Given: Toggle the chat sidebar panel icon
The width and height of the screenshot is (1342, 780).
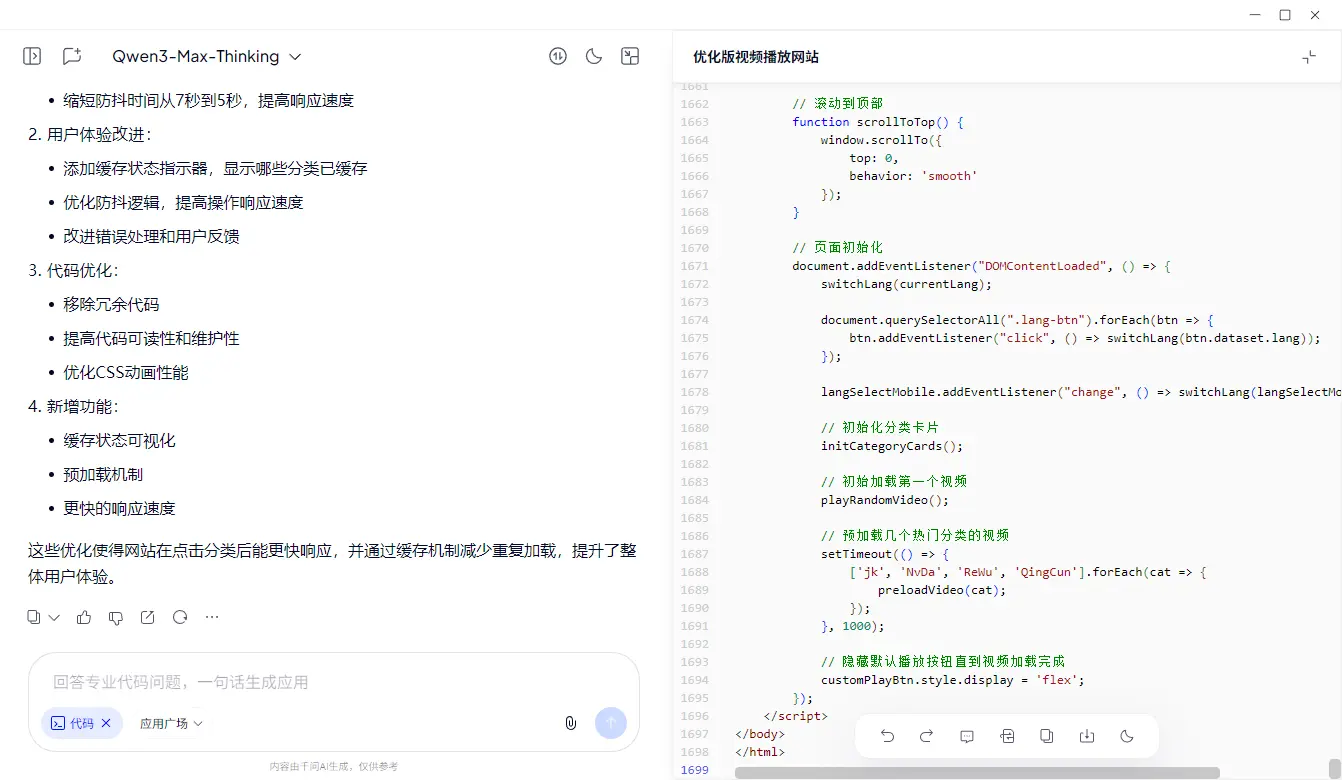Looking at the screenshot, I should click(32, 56).
